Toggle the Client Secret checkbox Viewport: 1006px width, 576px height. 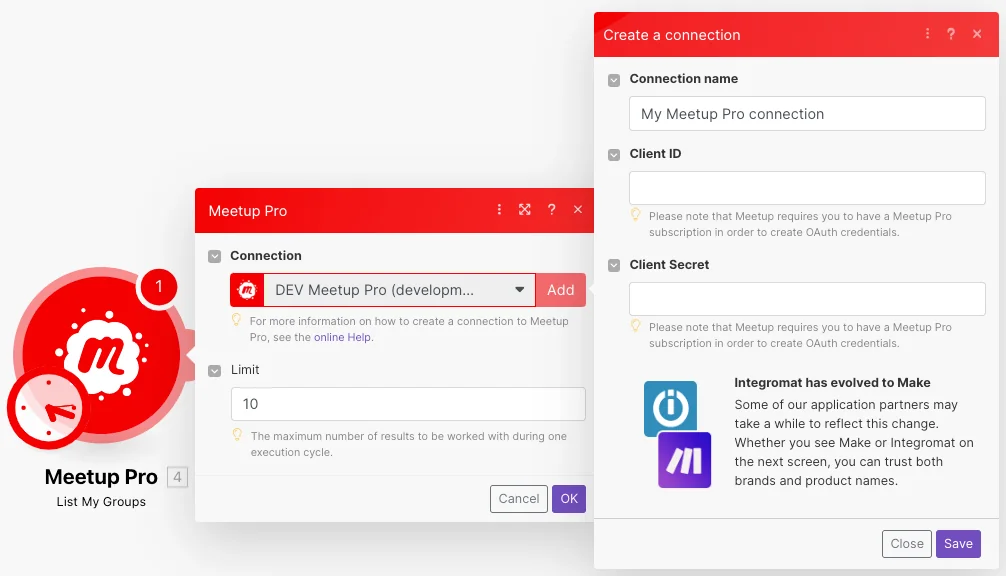(614, 266)
